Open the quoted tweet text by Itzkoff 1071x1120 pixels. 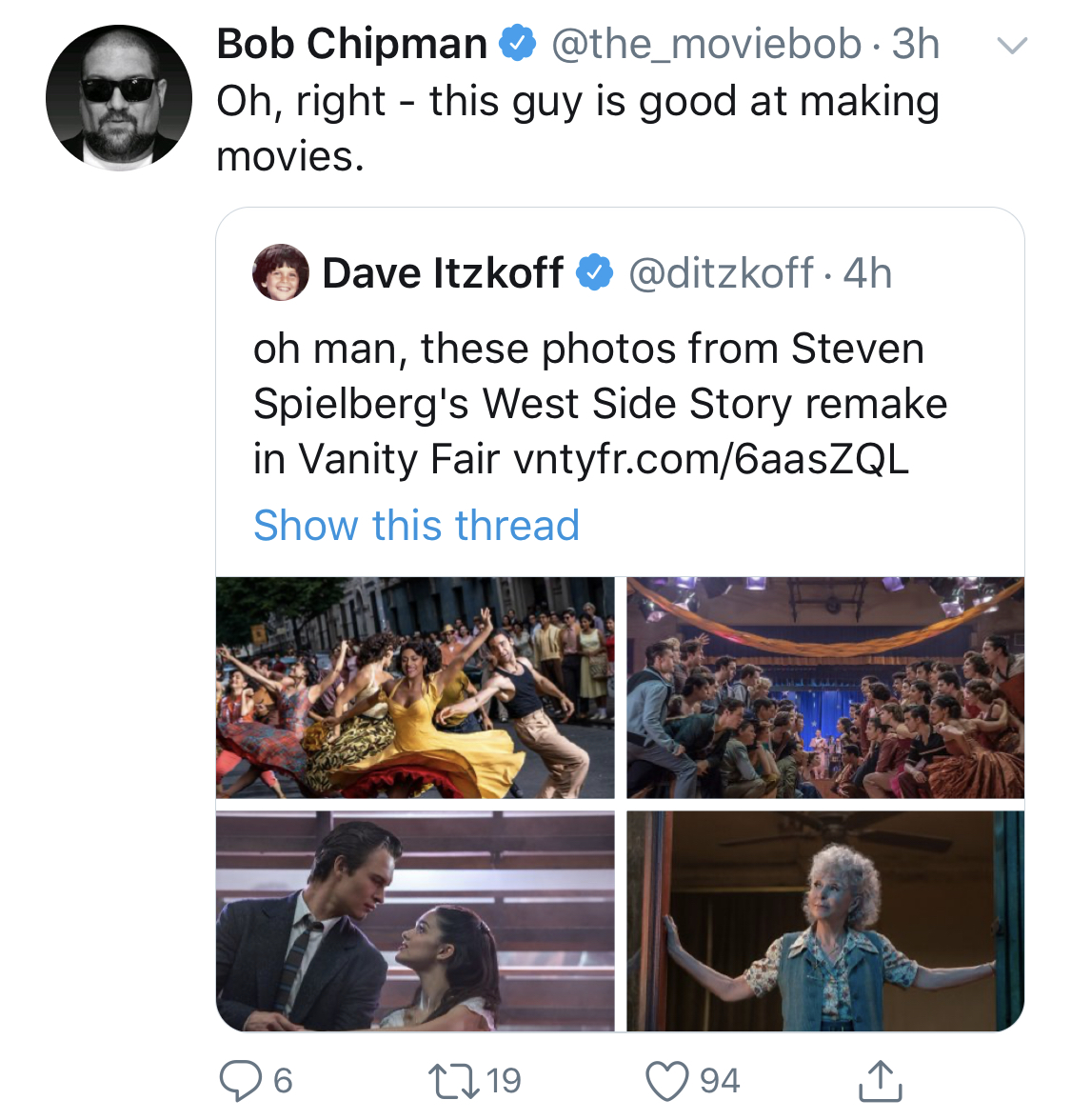[x=600, y=404]
